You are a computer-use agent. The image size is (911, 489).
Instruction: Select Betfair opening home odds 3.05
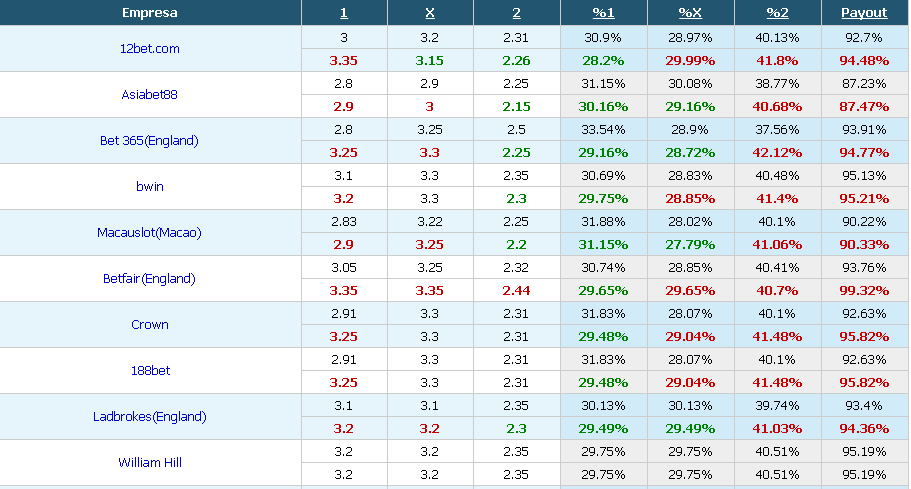click(343, 268)
